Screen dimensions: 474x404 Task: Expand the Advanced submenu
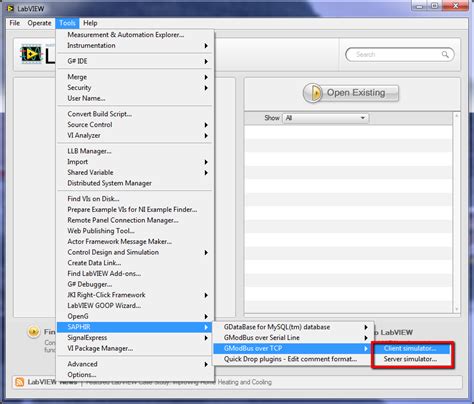pos(135,364)
